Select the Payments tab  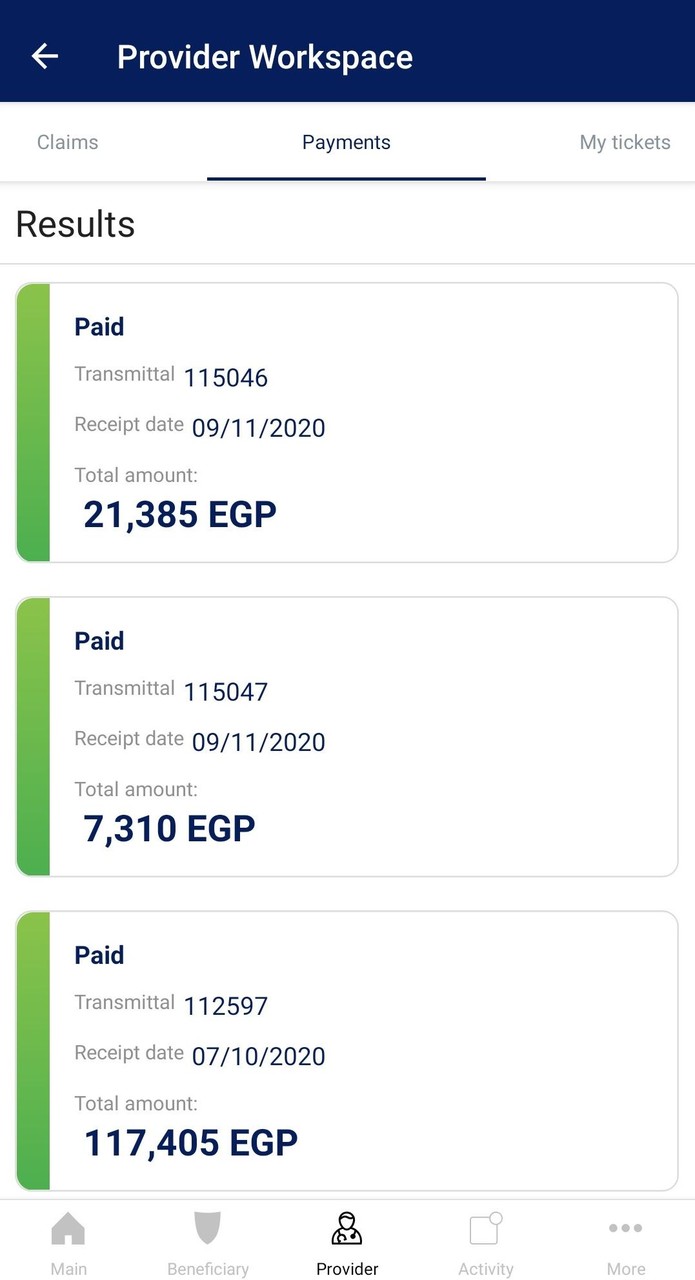tap(346, 142)
